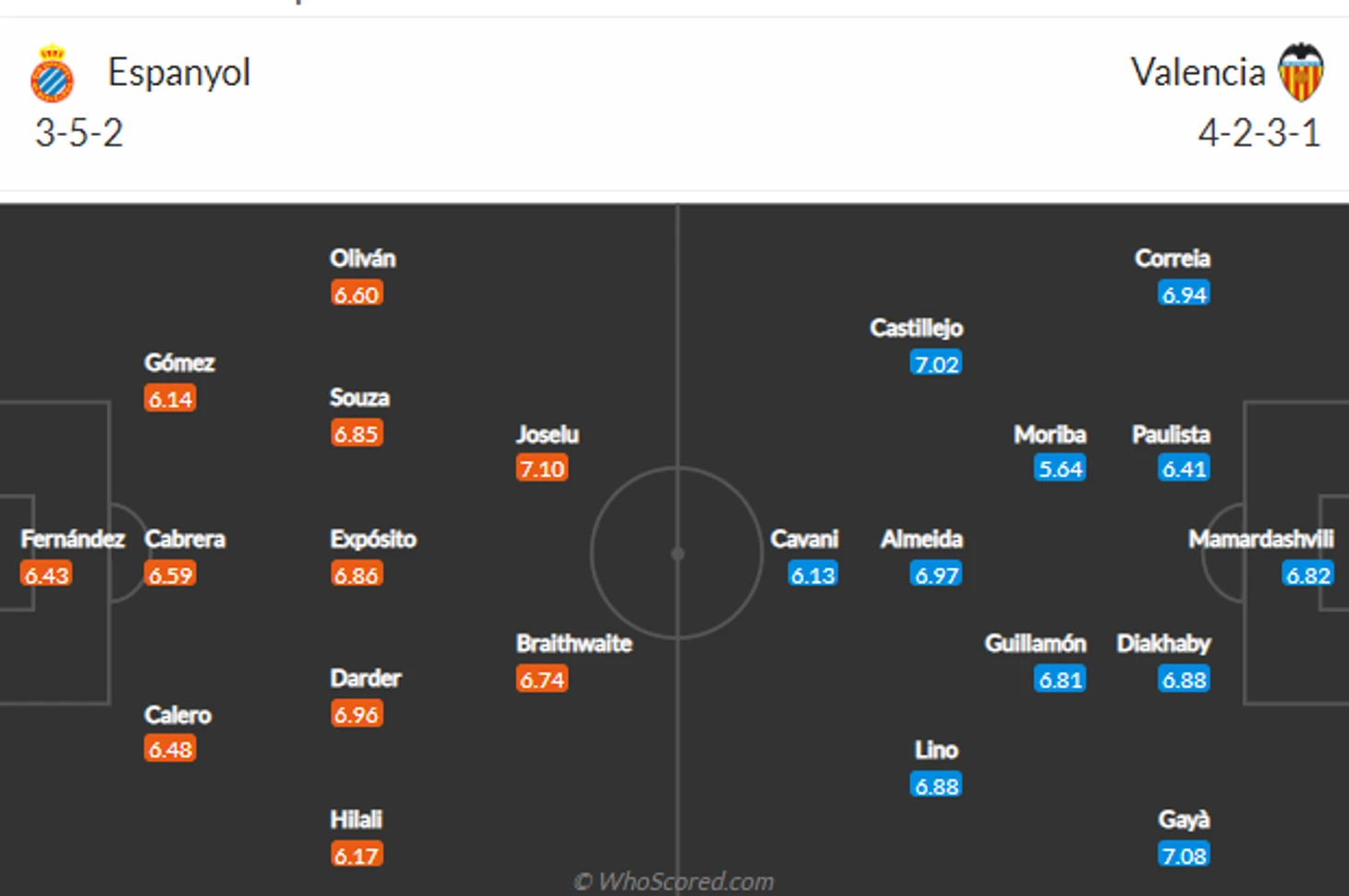Click Gómez's 6.14 rating badge
Image resolution: width=1349 pixels, height=896 pixels.
(171, 398)
